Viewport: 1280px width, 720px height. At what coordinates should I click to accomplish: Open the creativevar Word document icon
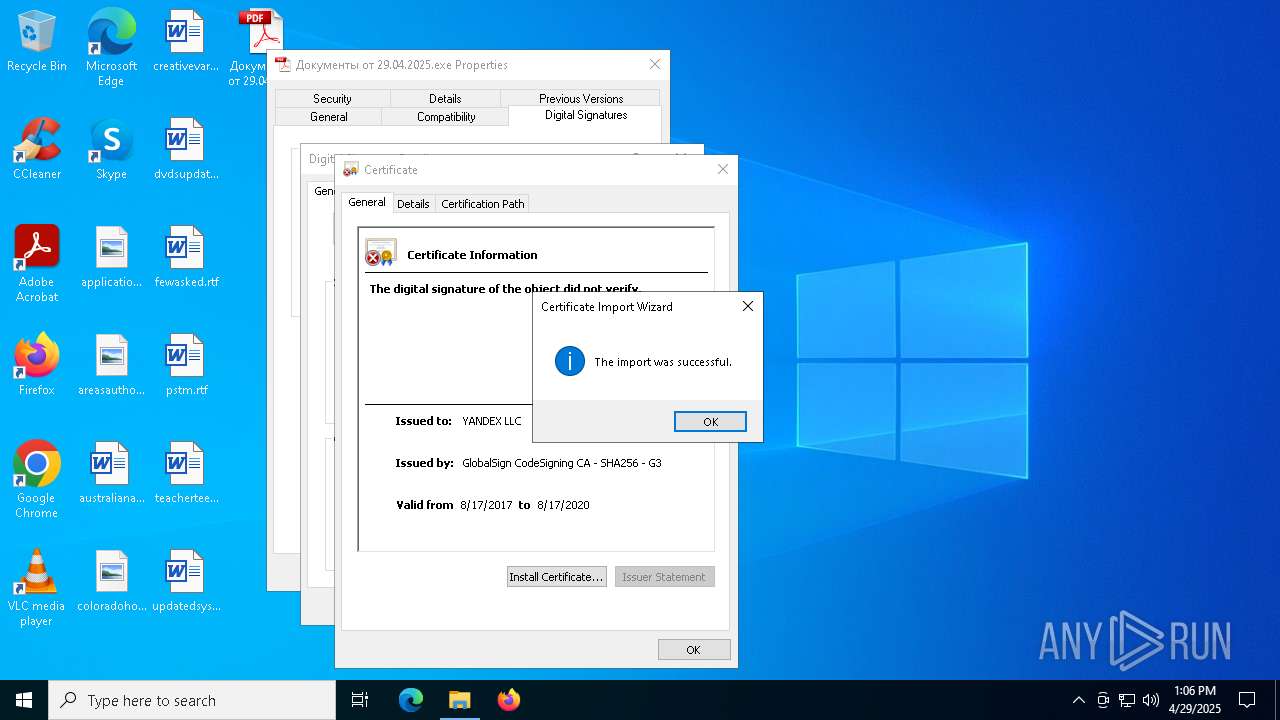point(185,42)
